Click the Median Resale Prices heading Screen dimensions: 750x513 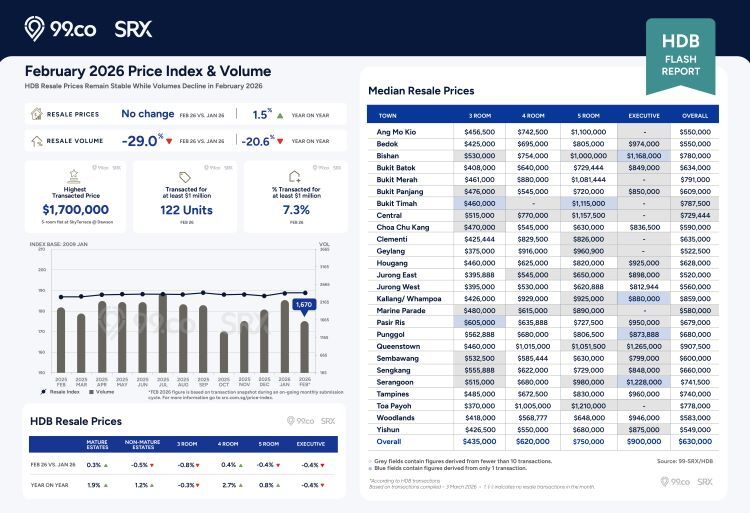421,91
